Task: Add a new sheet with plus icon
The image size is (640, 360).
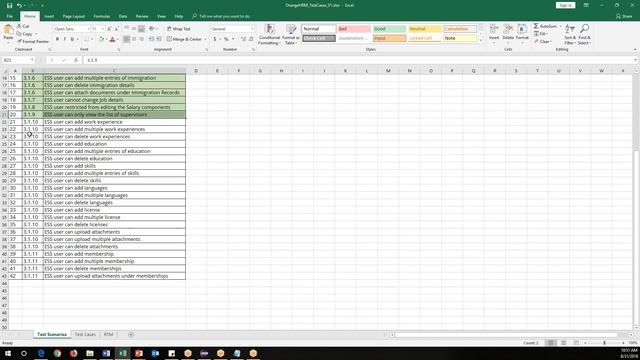Action: [x=131, y=335]
